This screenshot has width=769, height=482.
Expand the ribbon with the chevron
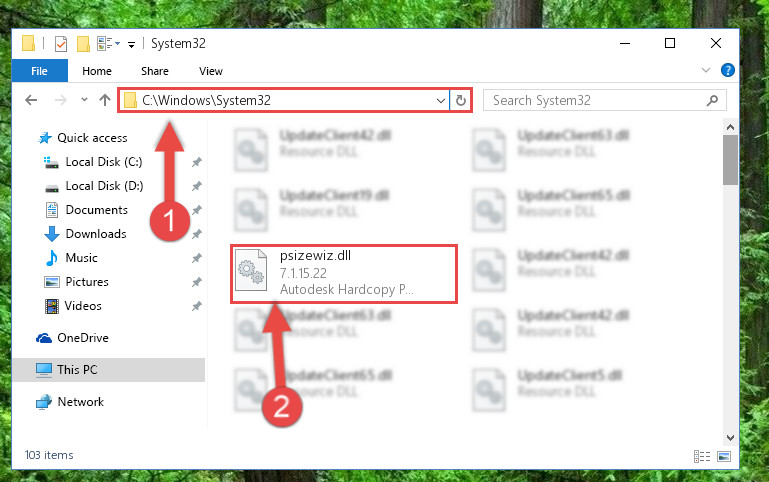click(x=706, y=70)
